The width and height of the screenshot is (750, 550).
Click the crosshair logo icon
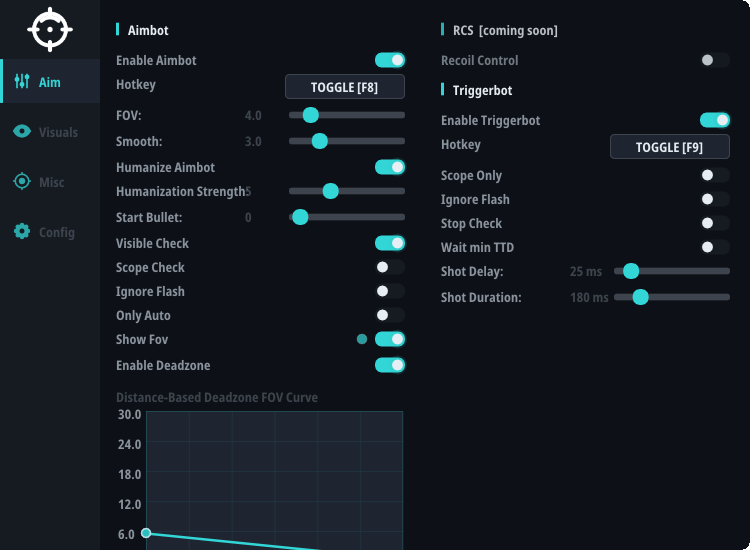50,30
